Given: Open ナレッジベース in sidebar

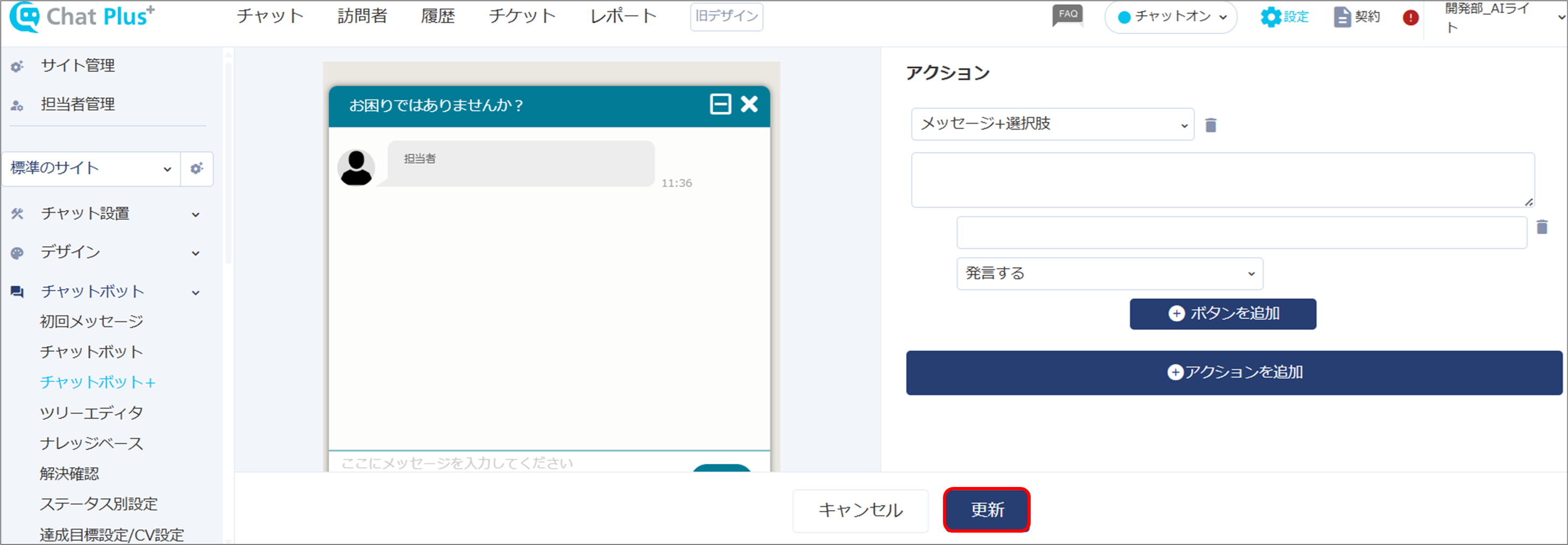Looking at the screenshot, I should tap(91, 443).
